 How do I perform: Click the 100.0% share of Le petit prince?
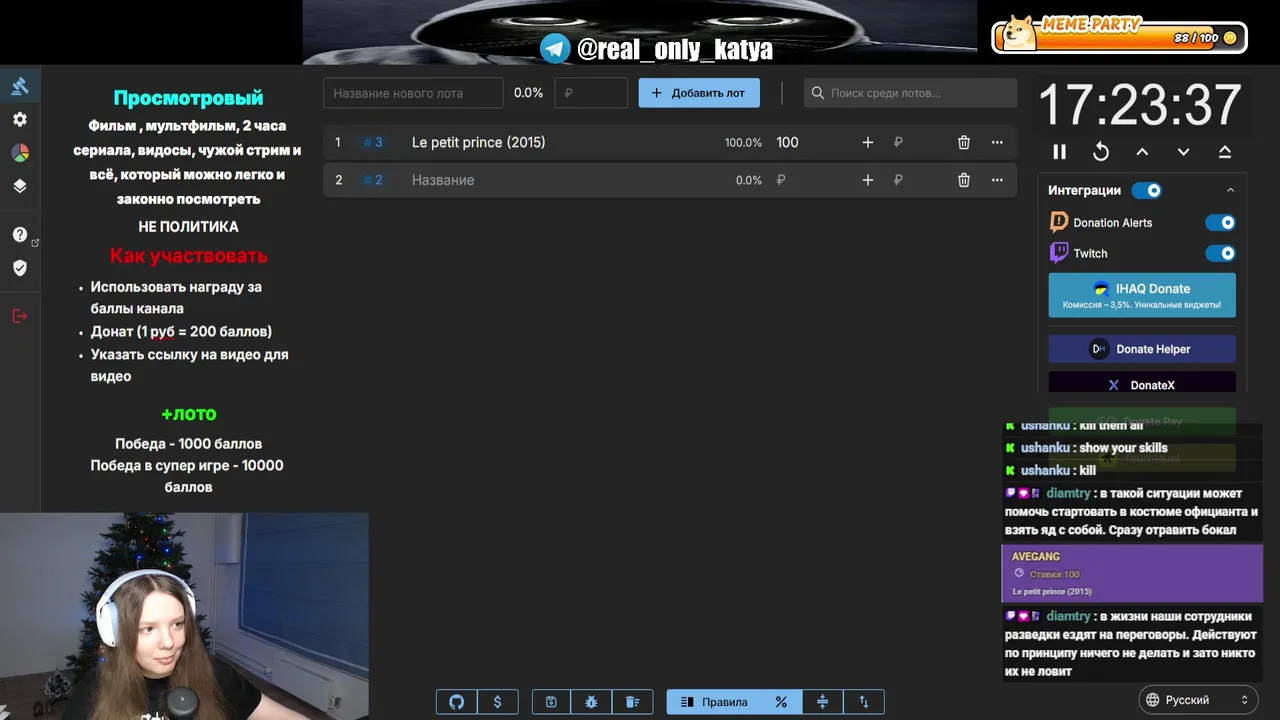tap(743, 143)
